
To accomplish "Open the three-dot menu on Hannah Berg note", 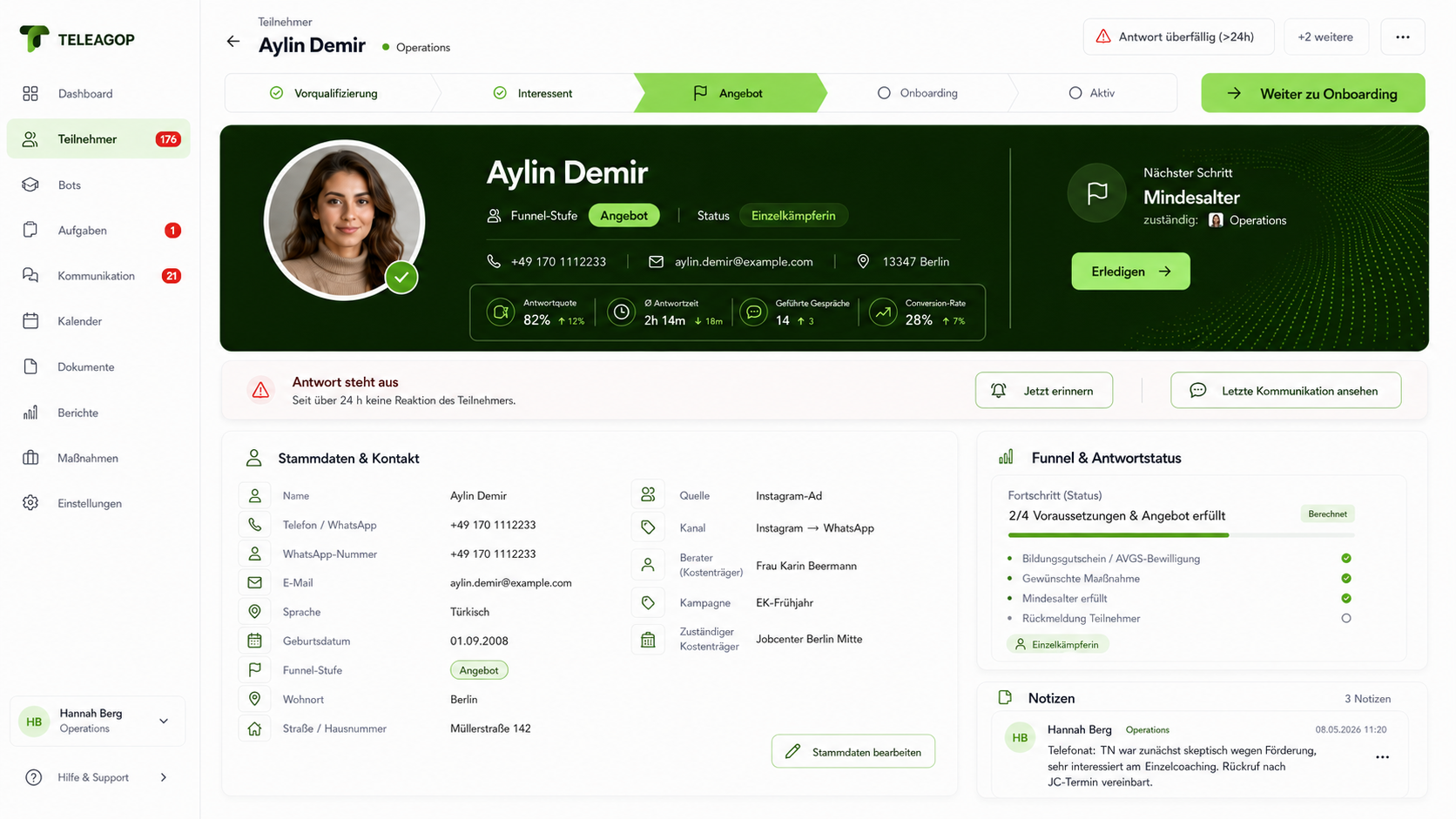I will click(x=1382, y=757).
